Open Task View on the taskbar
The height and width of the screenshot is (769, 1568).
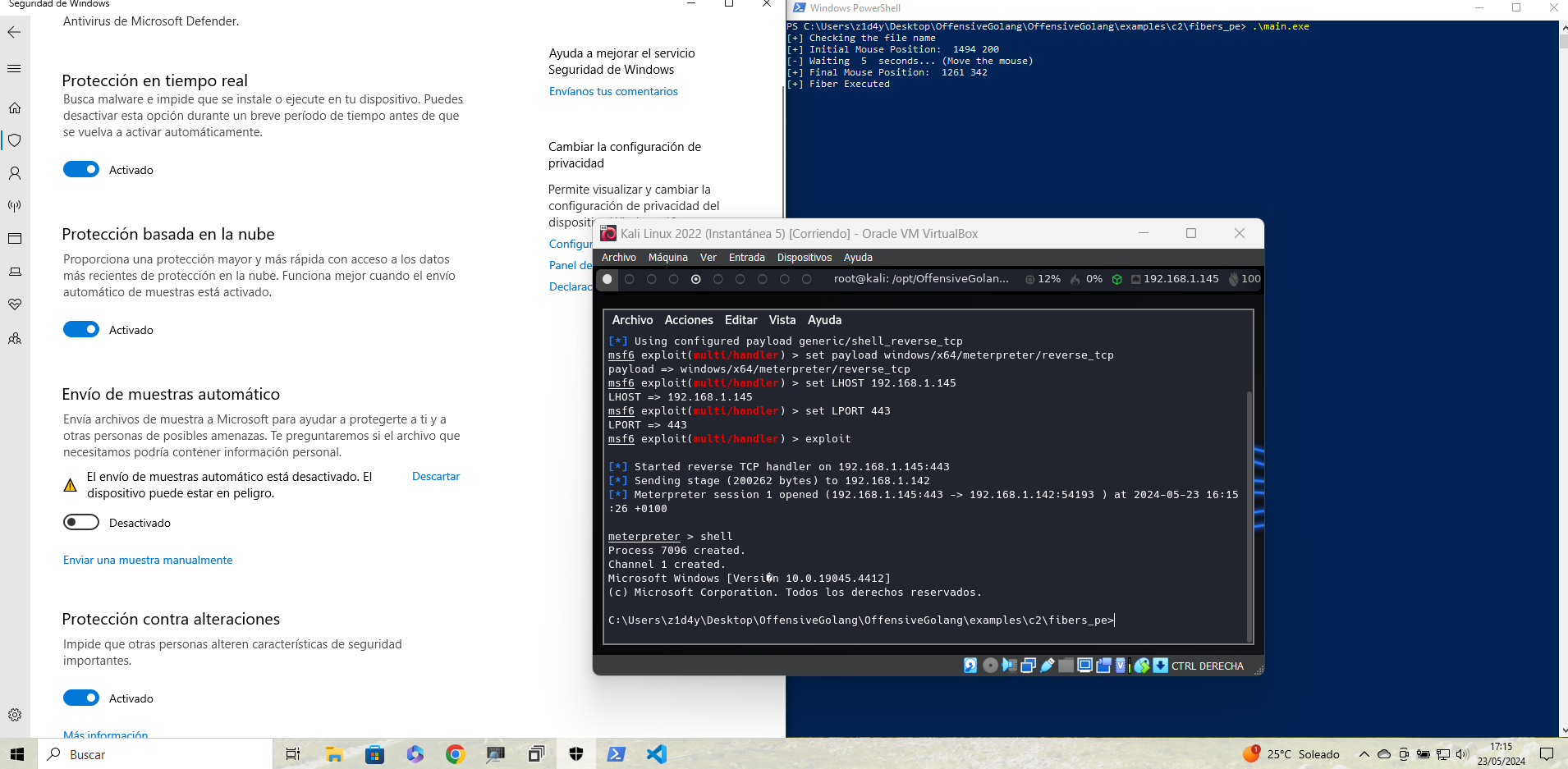tap(293, 754)
